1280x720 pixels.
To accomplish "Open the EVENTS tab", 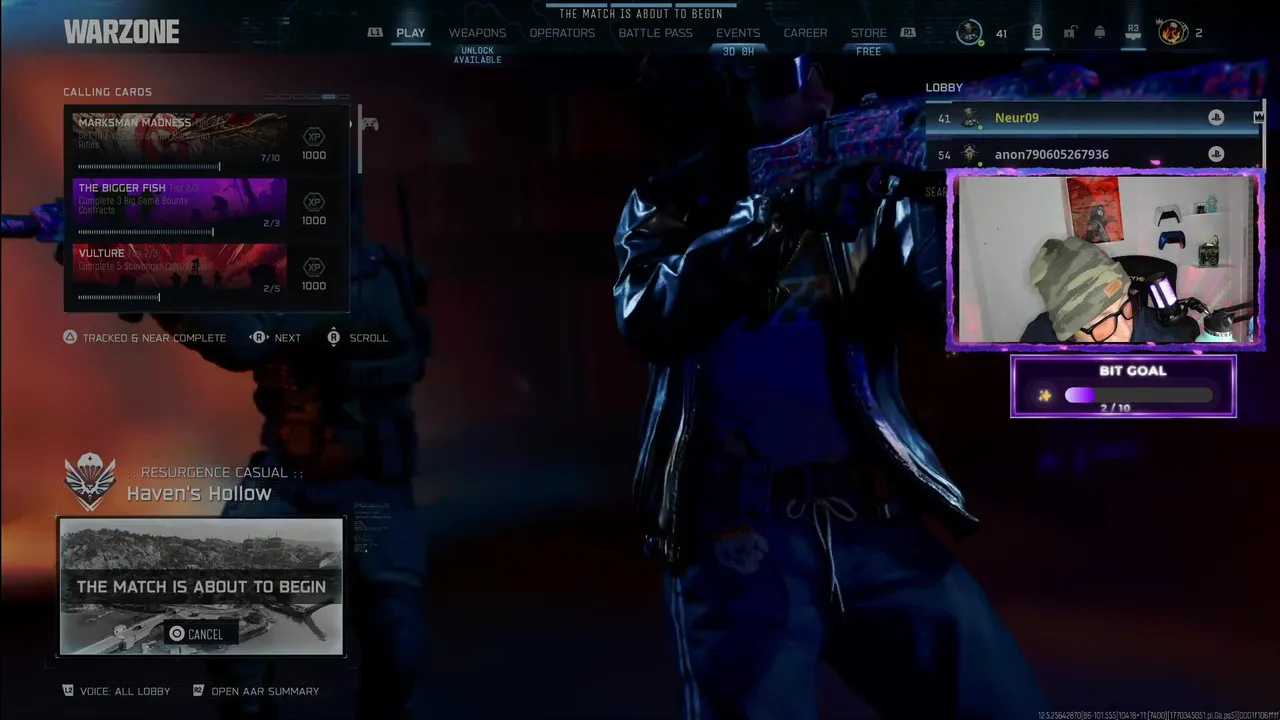I will click(x=738, y=33).
